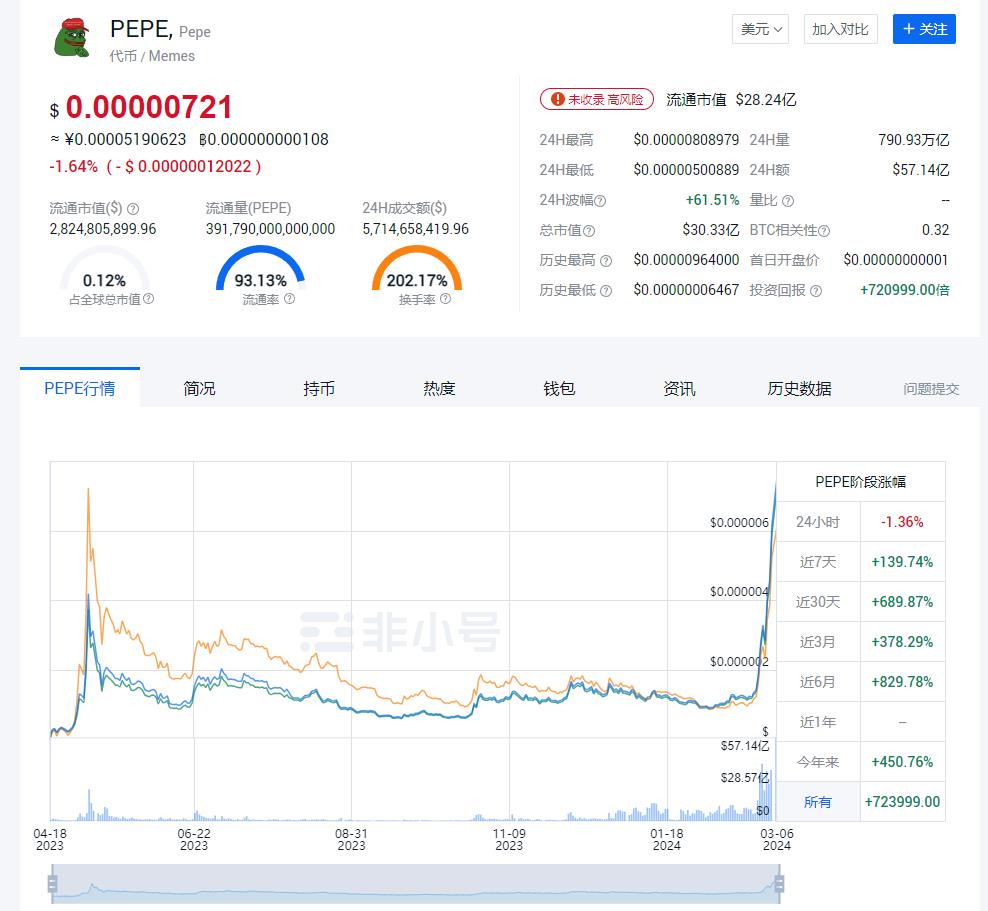
Task: Click the all-time high $0.00000964000
Action: (686, 260)
